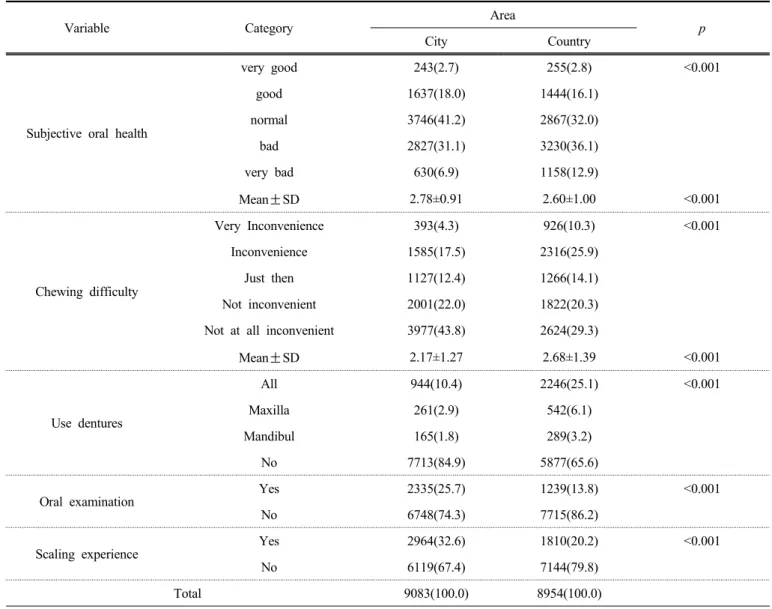Select city mean value 2.78±0.91

tap(436, 199)
